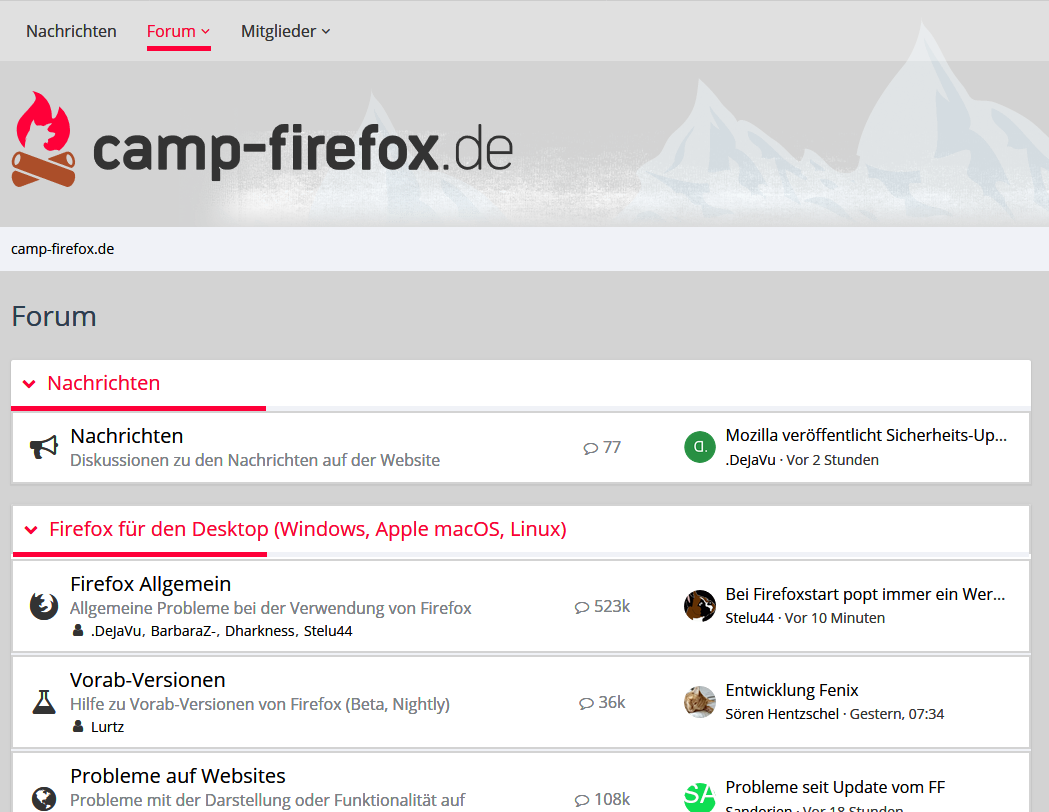Open moderator .DeJaVu under Firefox Allgemein

(116, 631)
